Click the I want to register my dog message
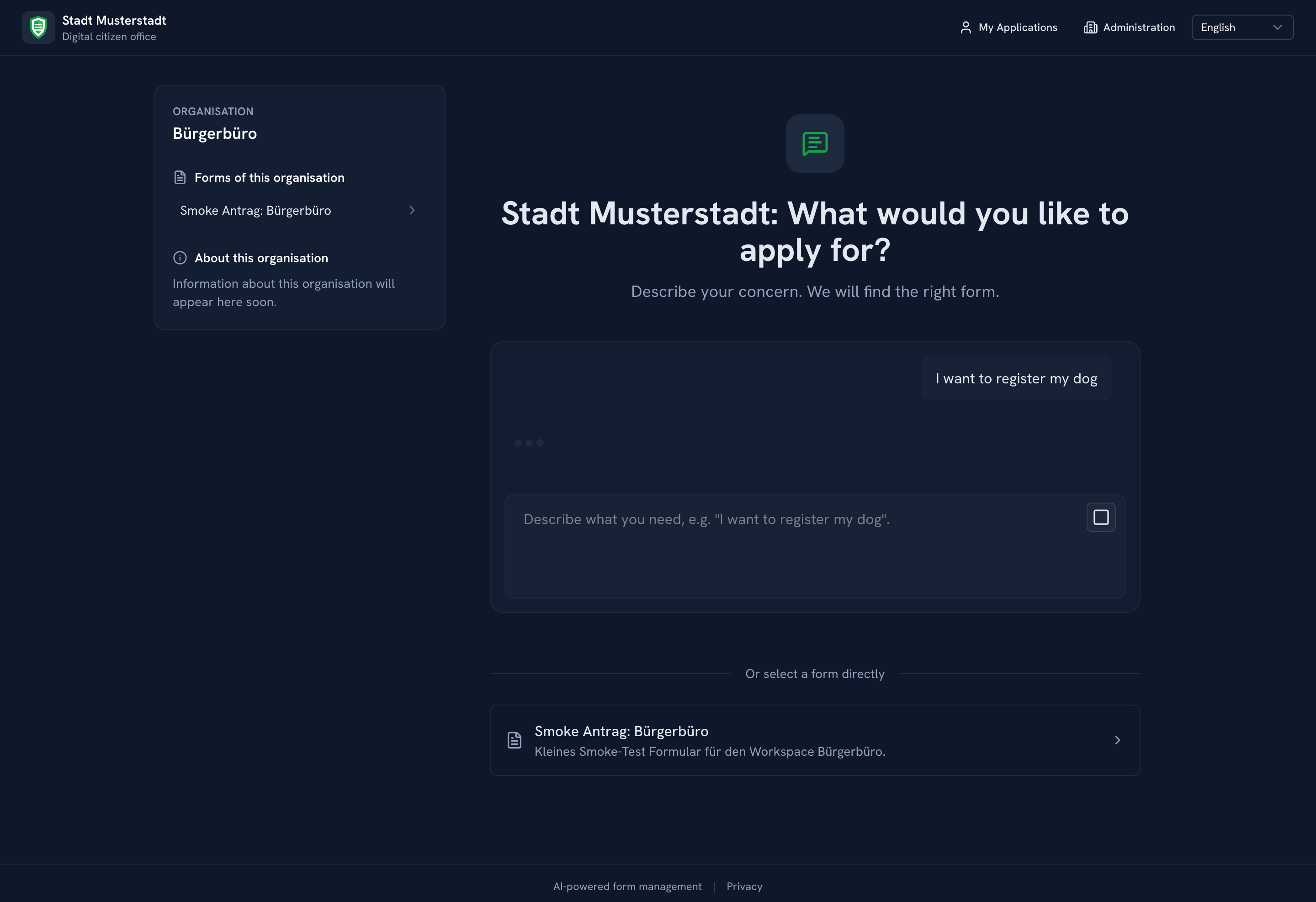 [1016, 378]
